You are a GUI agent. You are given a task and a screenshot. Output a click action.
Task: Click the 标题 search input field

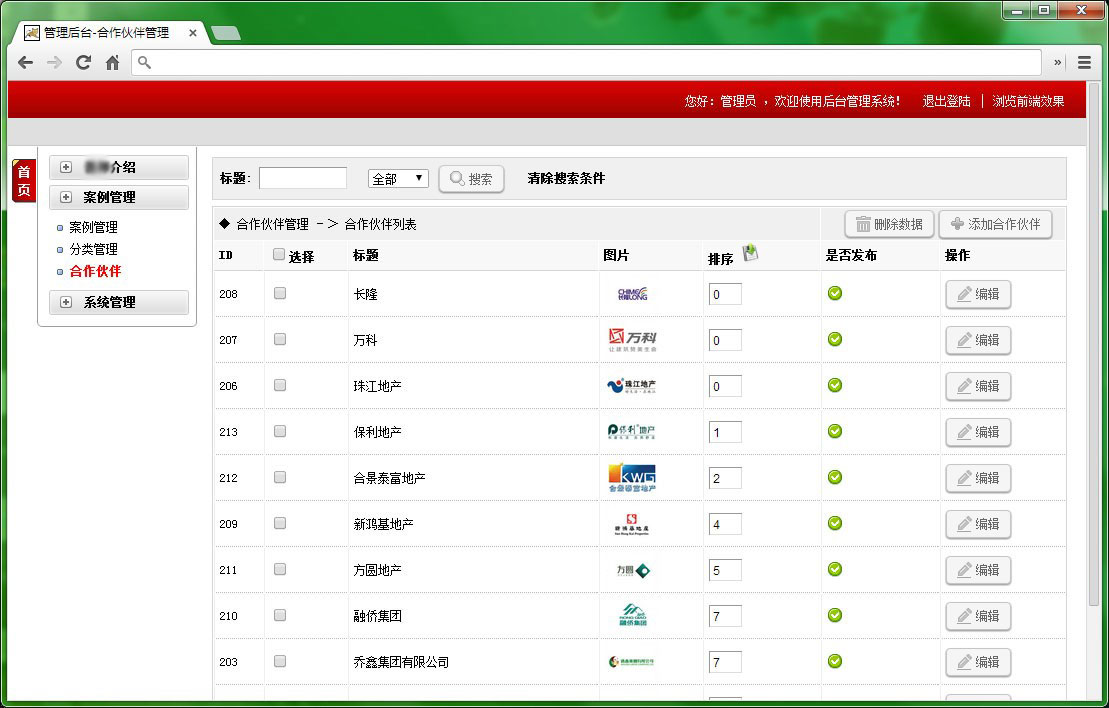pyautogui.click(x=303, y=178)
